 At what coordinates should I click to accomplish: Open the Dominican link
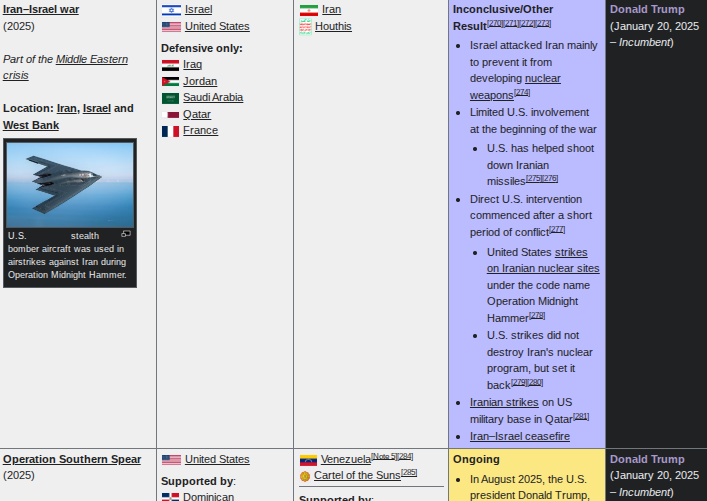click(208, 497)
